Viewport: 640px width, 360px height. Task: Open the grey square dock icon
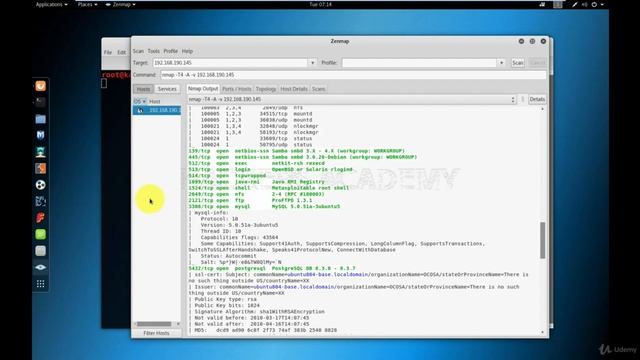click(40, 251)
